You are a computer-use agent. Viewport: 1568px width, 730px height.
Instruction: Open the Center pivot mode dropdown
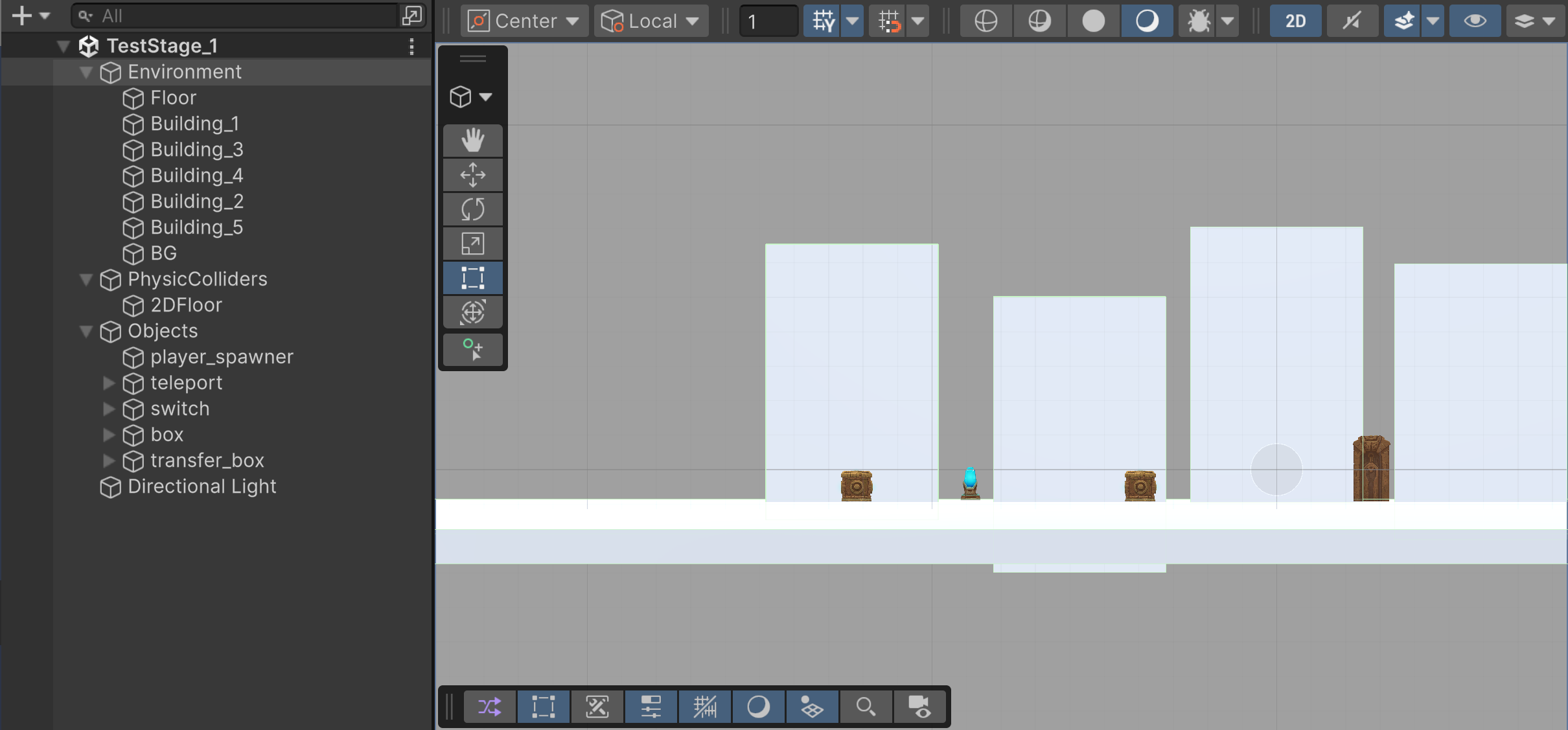coord(525,21)
